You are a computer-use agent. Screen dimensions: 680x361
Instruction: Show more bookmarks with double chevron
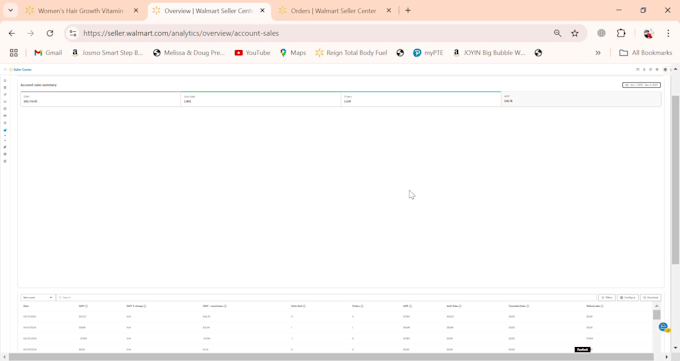click(x=598, y=53)
